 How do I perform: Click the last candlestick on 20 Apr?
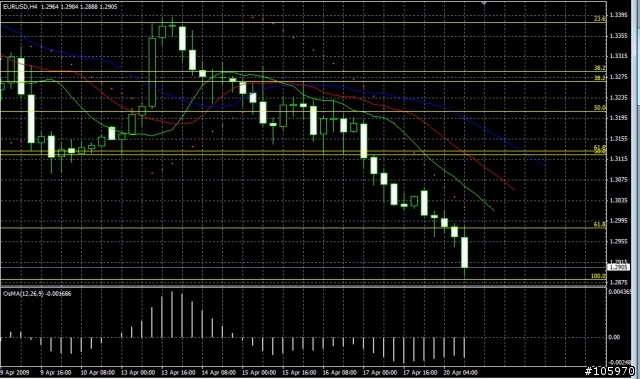pyautogui.click(x=464, y=253)
